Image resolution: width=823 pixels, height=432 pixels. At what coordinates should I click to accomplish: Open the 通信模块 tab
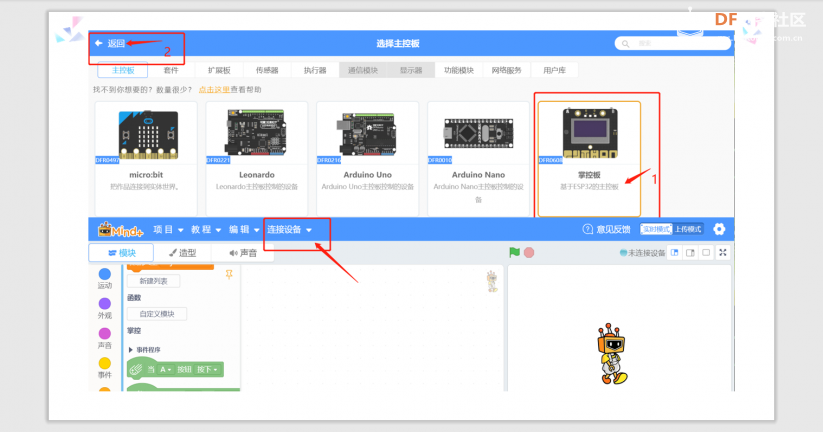[x=363, y=70]
